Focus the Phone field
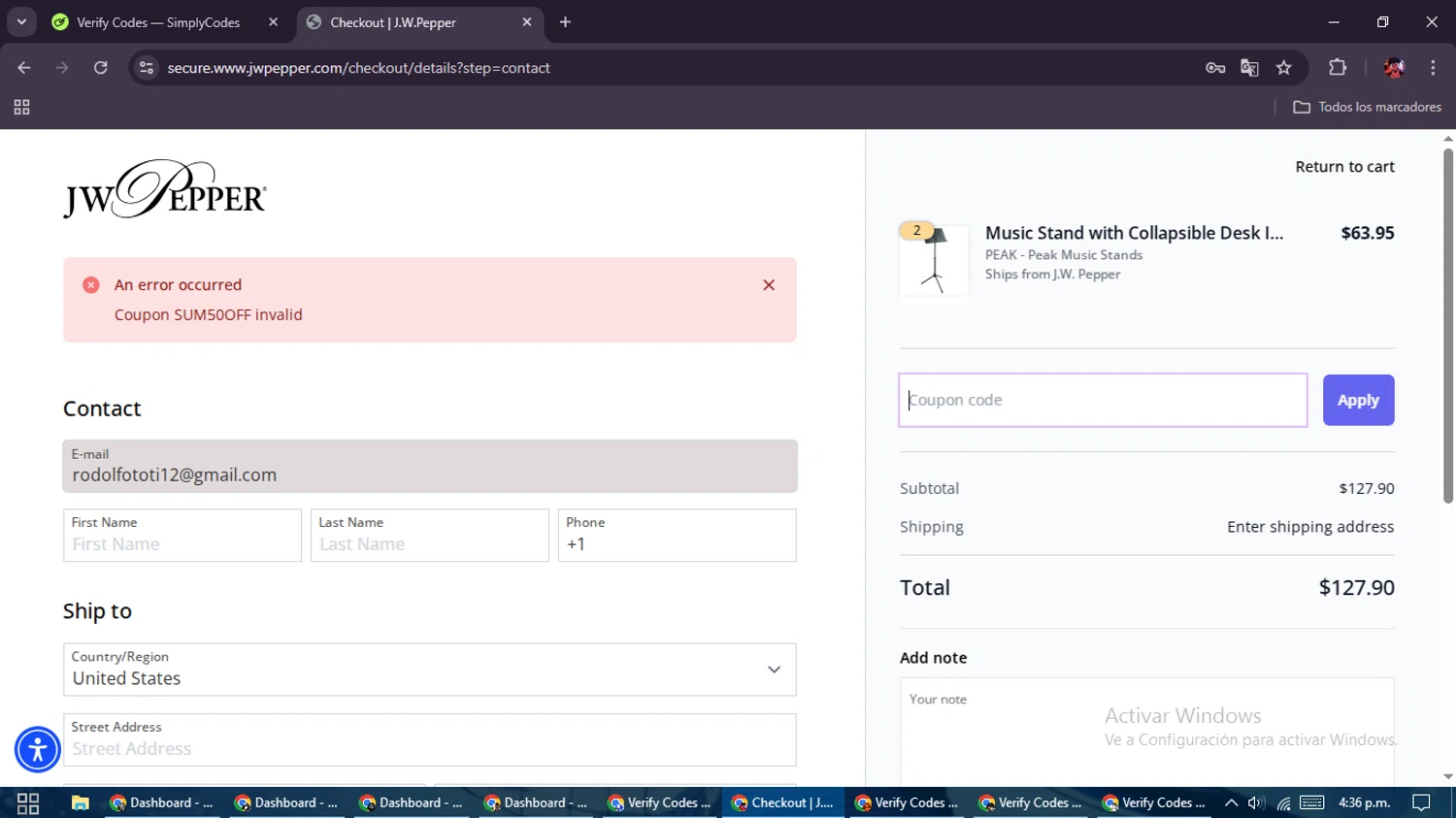 [x=678, y=536]
